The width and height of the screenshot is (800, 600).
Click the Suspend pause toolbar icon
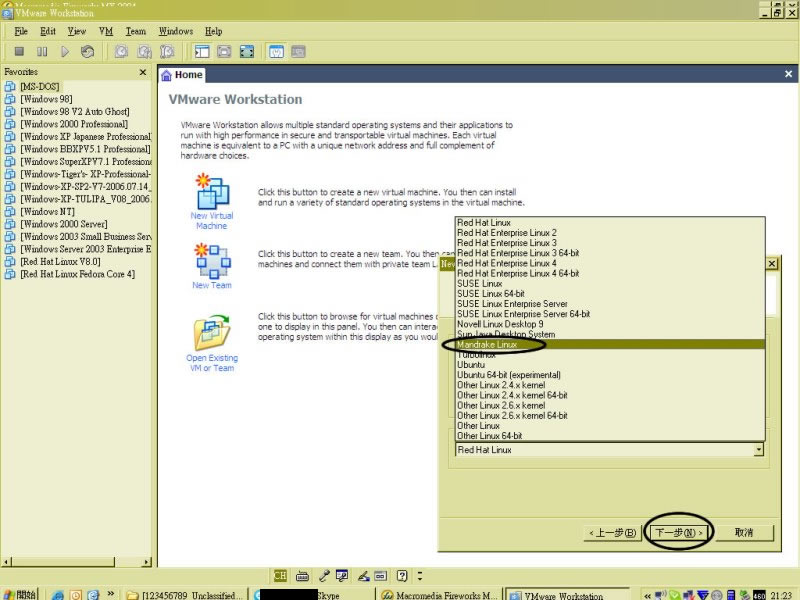pyautogui.click(x=42, y=52)
